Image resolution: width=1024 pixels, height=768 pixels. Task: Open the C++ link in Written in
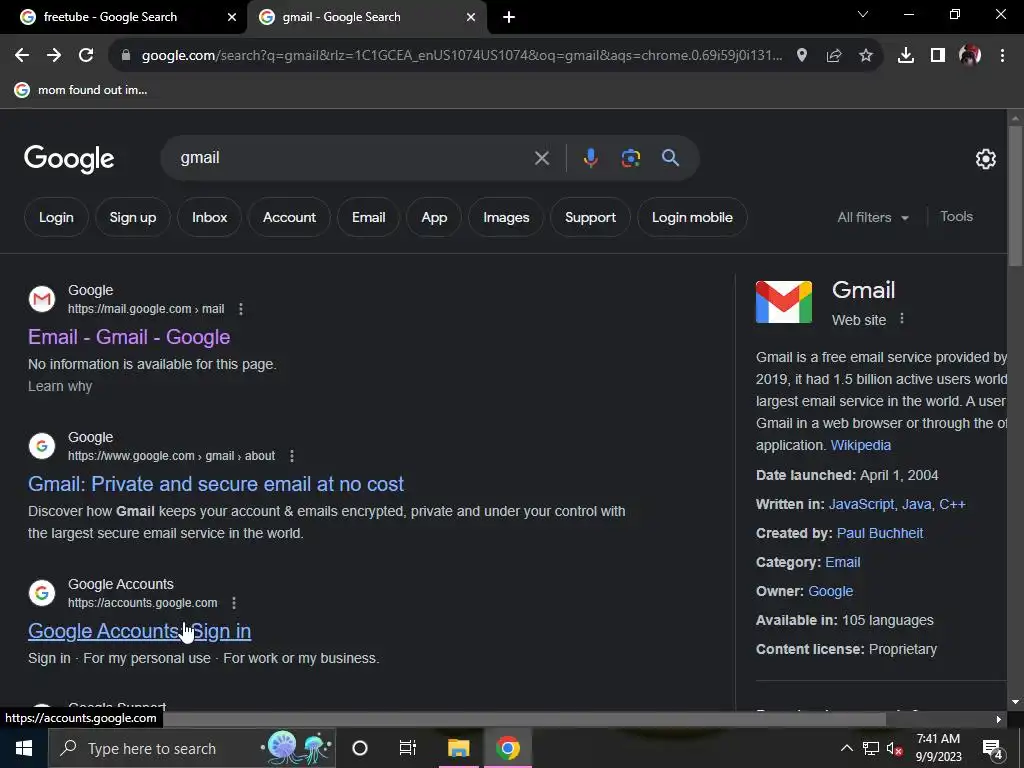[x=952, y=504]
